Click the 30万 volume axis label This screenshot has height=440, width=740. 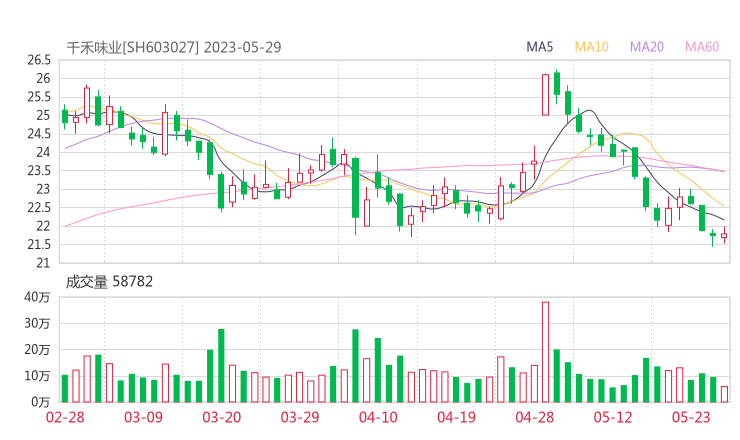pos(37,323)
